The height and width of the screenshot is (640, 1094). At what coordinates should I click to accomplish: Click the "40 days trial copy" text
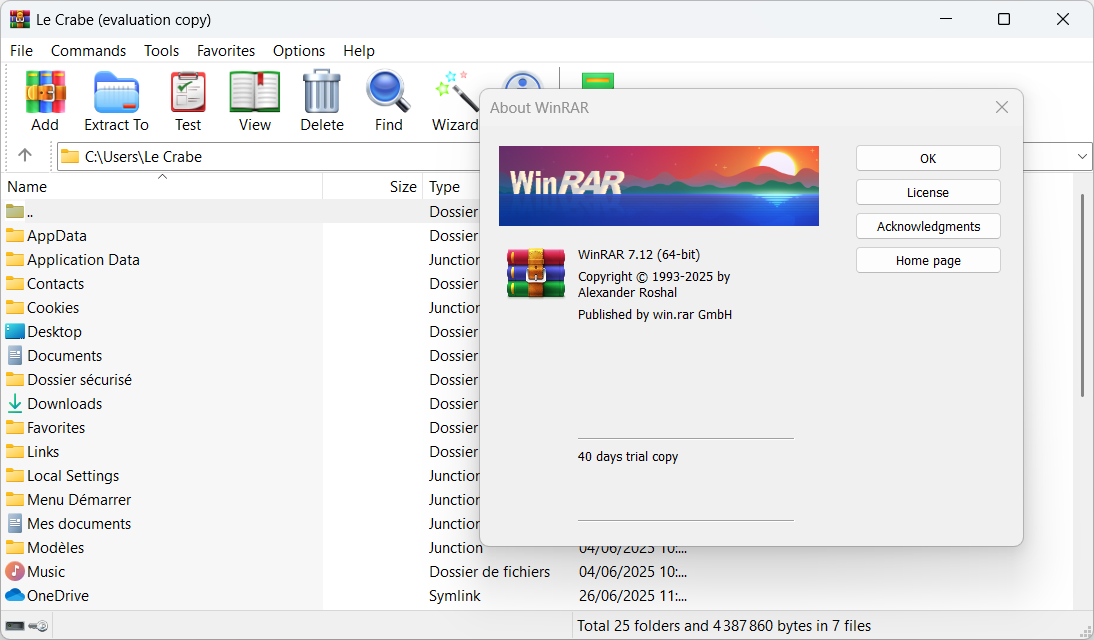628,456
